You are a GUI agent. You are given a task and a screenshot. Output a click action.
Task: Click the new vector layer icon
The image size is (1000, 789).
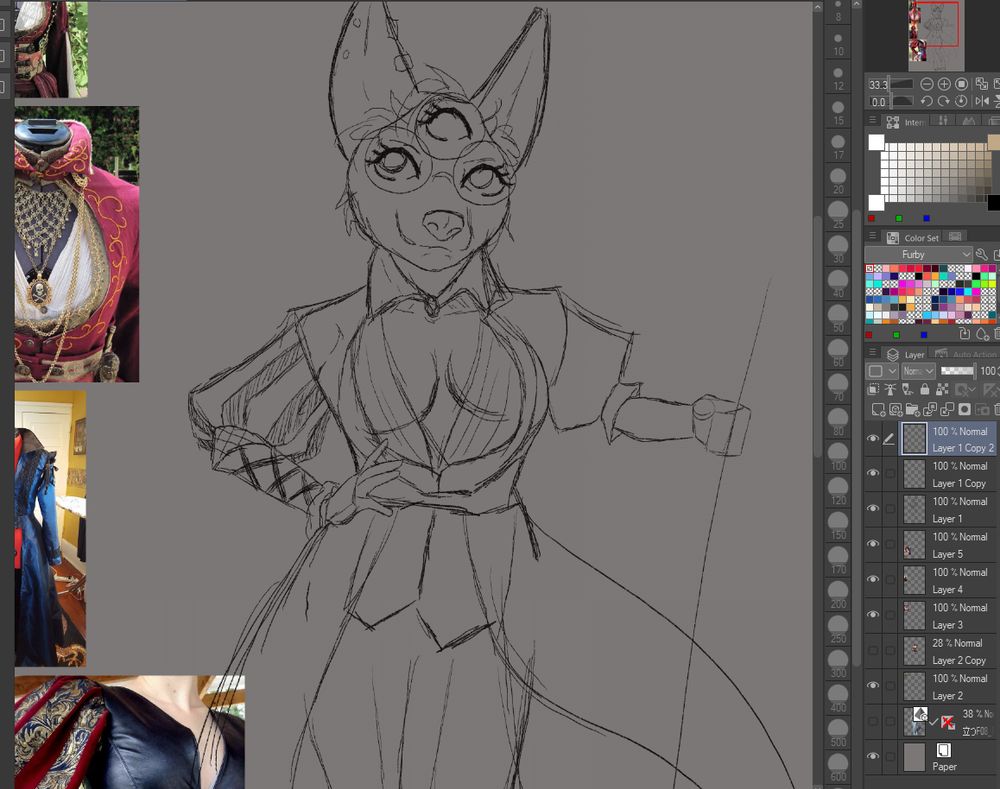point(895,409)
